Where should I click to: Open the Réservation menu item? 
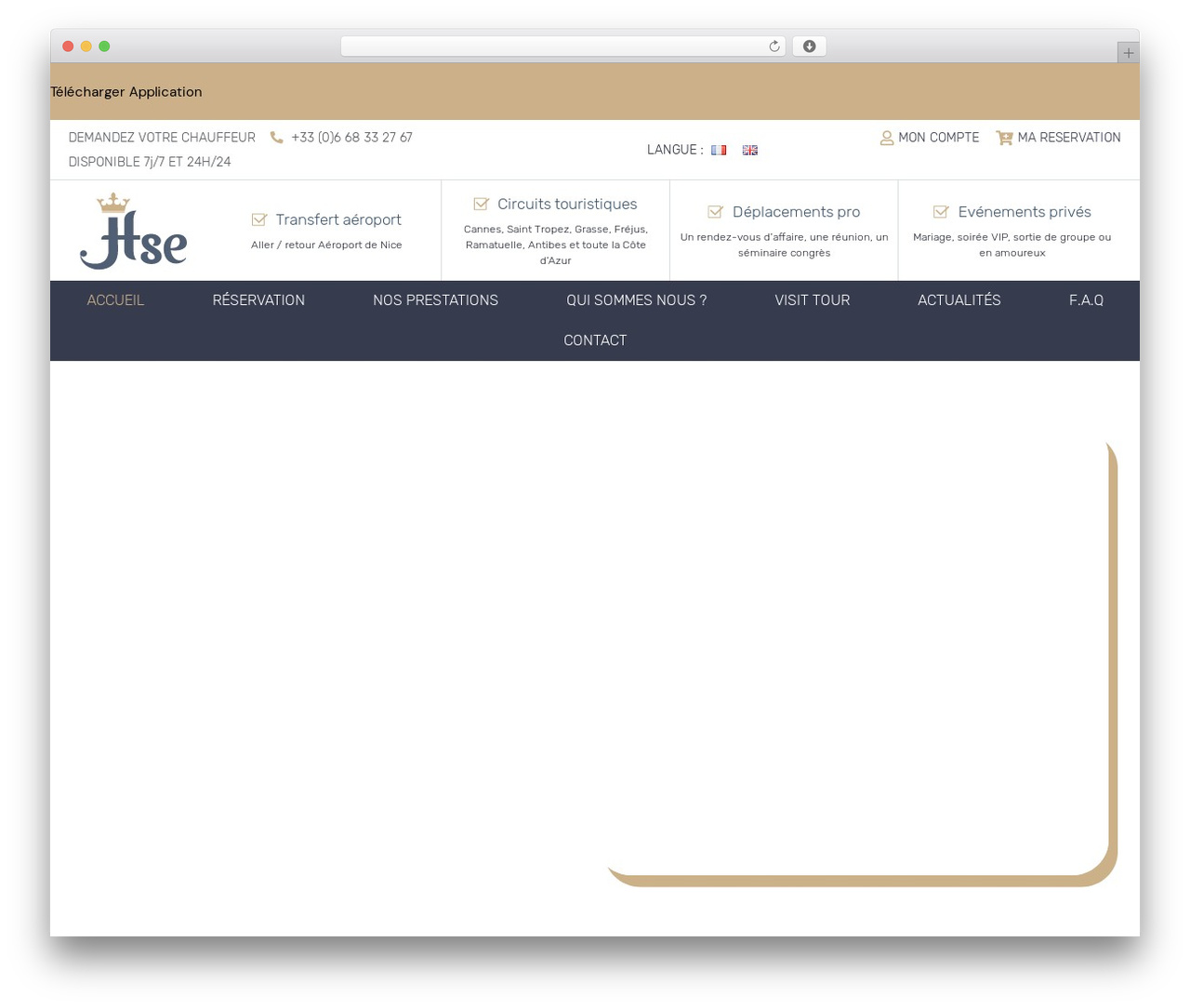pos(258,300)
